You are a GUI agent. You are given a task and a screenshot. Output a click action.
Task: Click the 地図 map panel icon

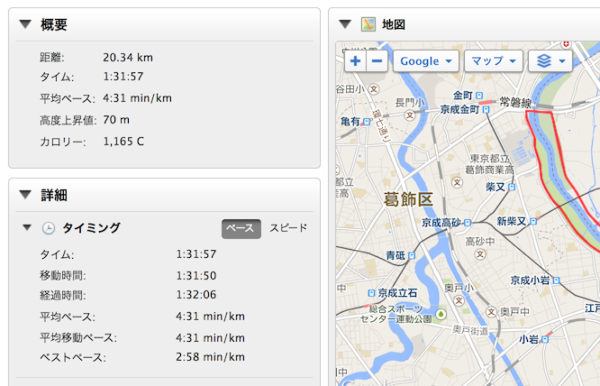(368, 24)
